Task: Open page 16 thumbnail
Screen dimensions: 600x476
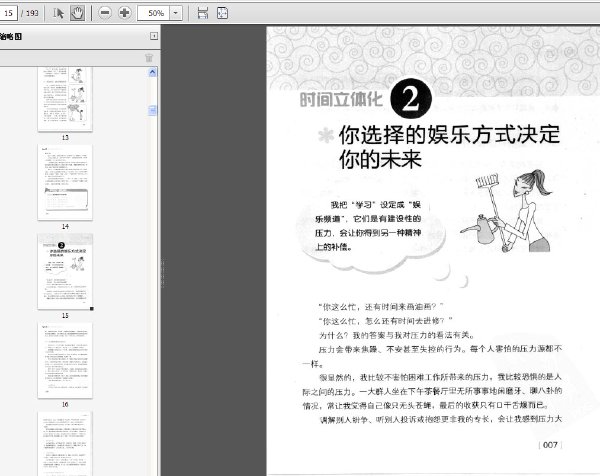Action: click(65, 360)
